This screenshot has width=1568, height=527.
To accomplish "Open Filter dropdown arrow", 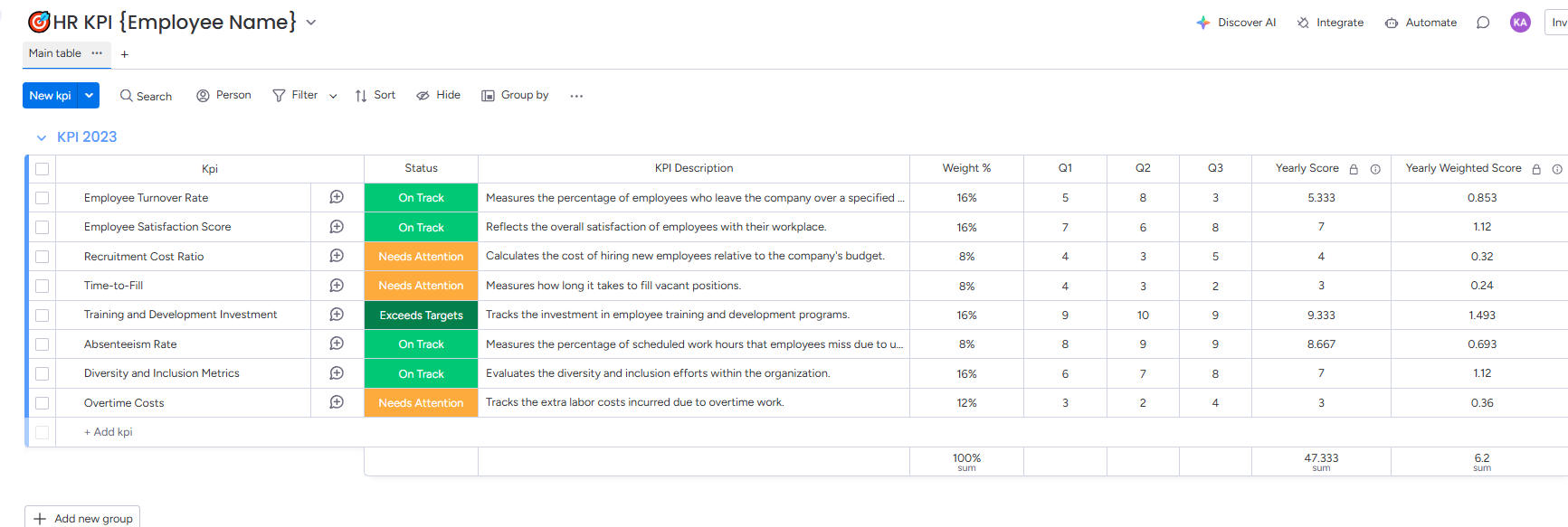I will point(333,96).
